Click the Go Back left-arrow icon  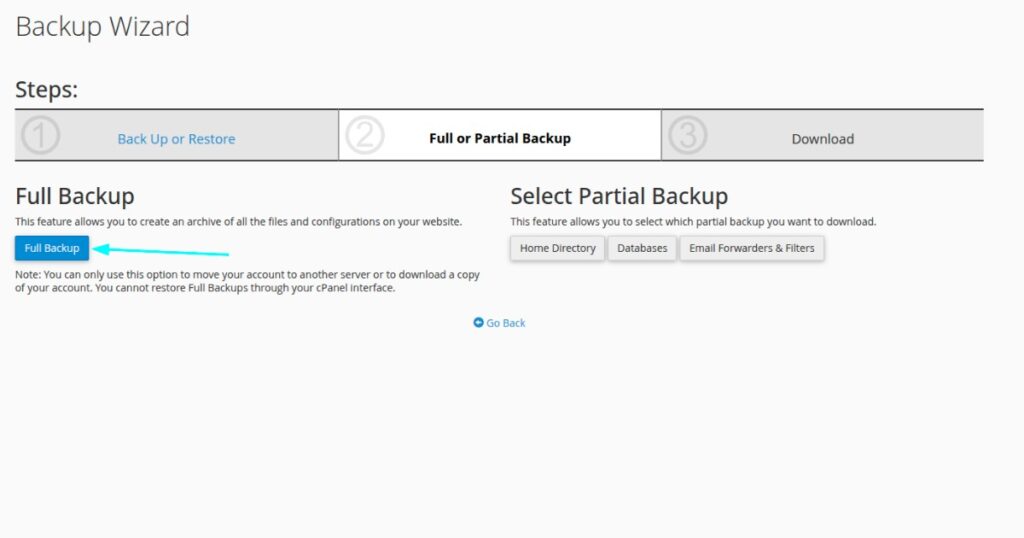[478, 323]
